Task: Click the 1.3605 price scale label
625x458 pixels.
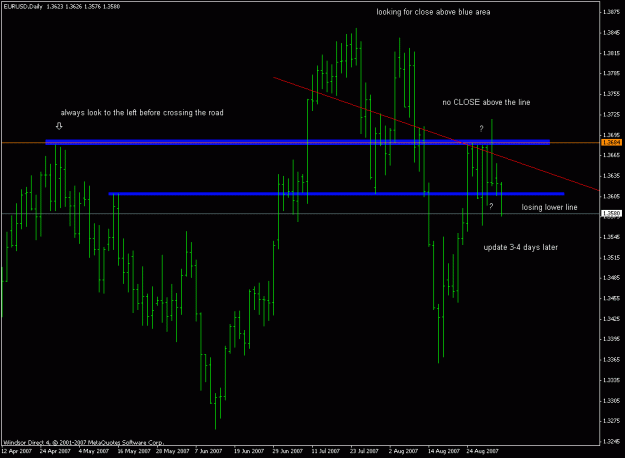Action: (611, 197)
